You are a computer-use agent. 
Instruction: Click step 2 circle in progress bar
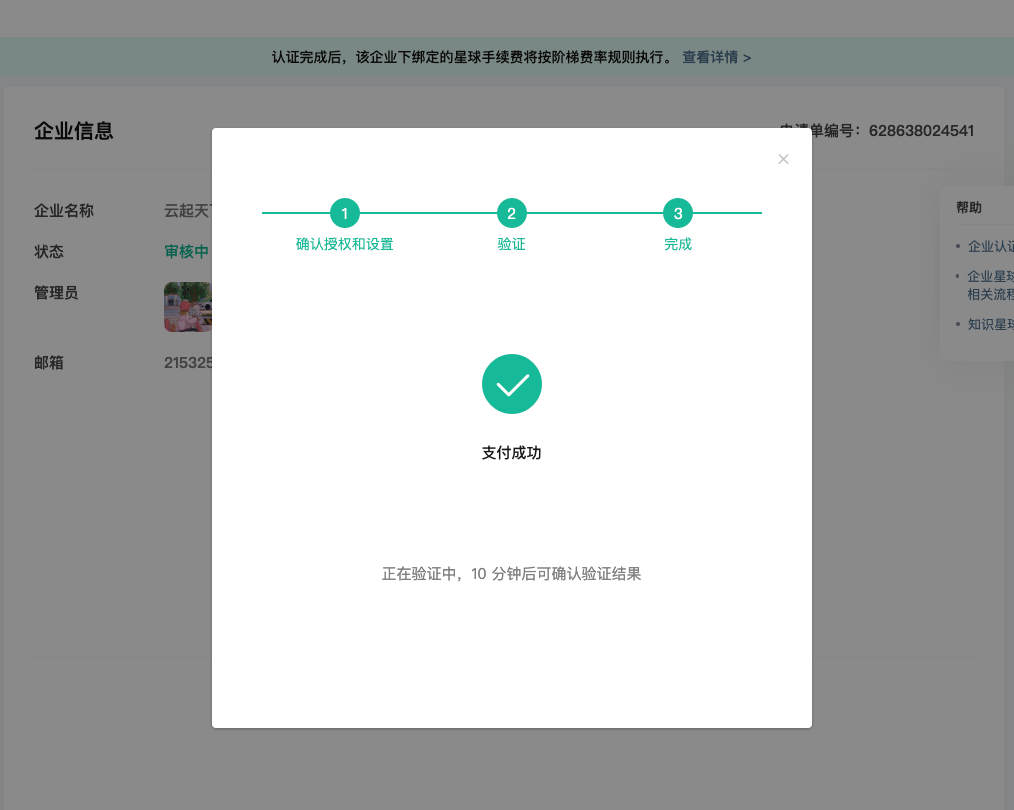(x=512, y=213)
